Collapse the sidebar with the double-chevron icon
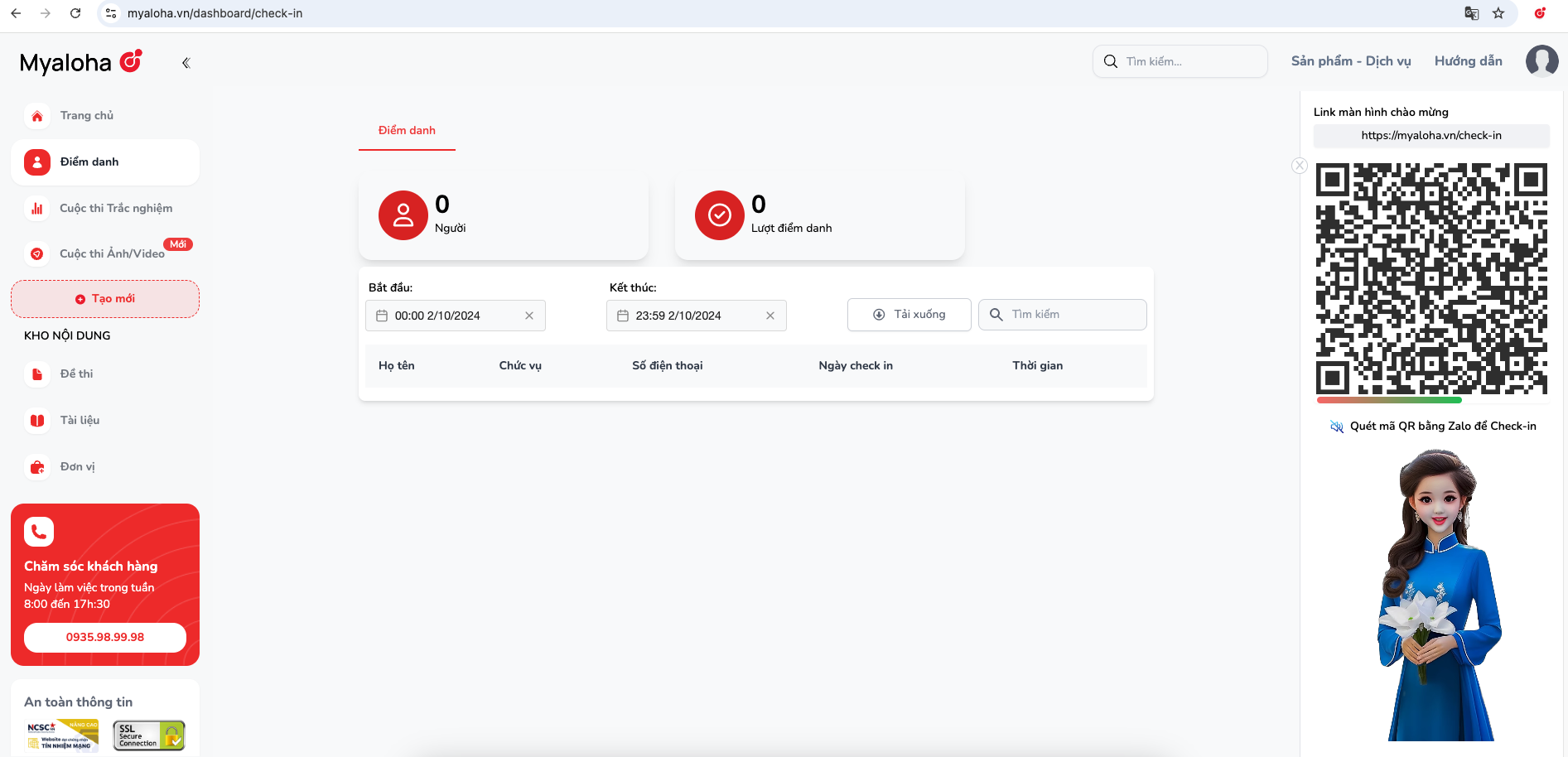The height and width of the screenshot is (757, 1568). coord(186,63)
